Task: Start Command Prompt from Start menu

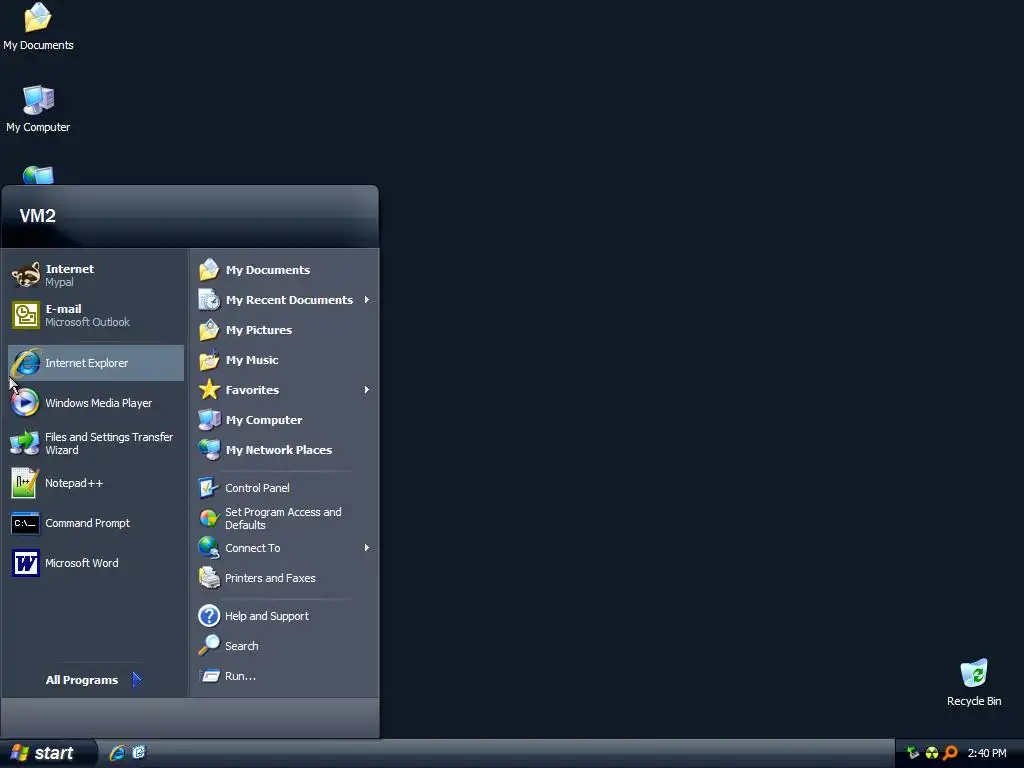Action: (95, 523)
